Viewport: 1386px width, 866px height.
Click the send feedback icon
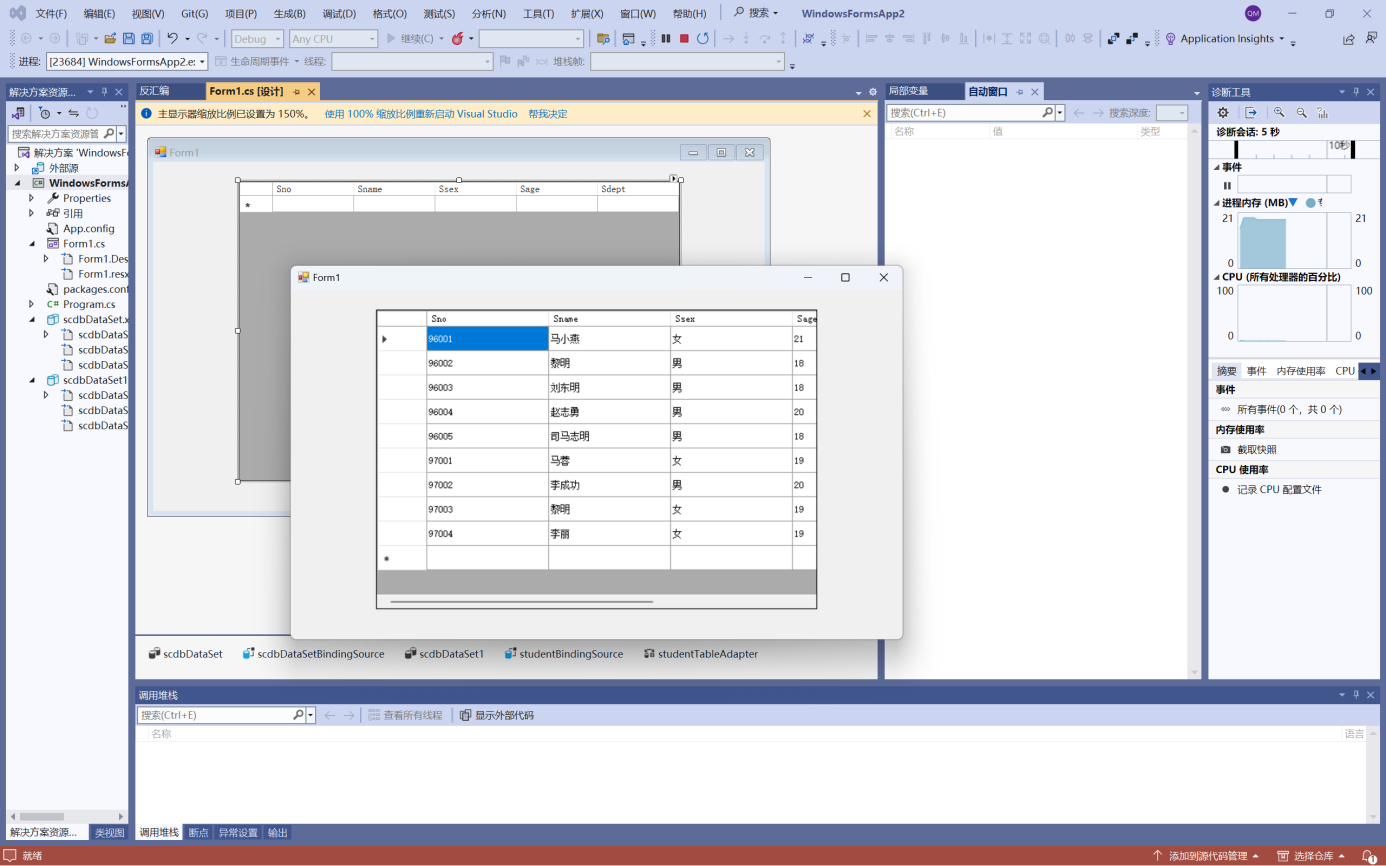coord(1371,39)
